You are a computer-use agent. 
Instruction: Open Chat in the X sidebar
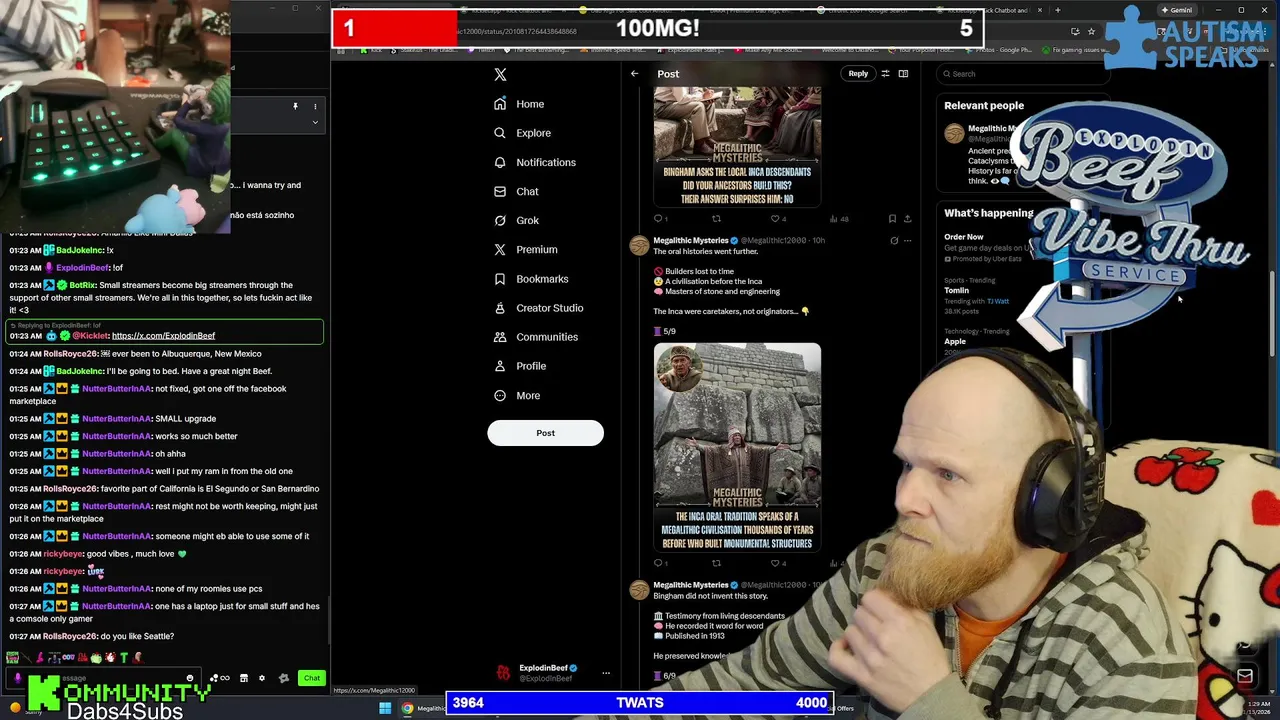(x=516, y=191)
